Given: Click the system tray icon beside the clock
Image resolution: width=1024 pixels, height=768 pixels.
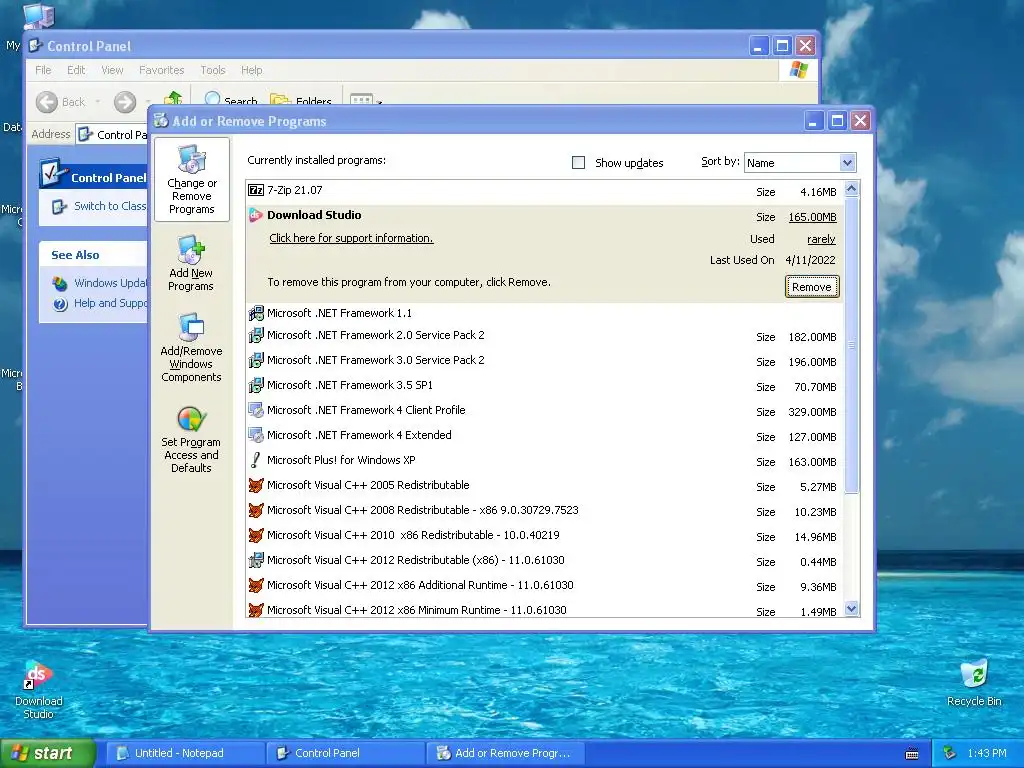Looking at the screenshot, I should click(950, 753).
